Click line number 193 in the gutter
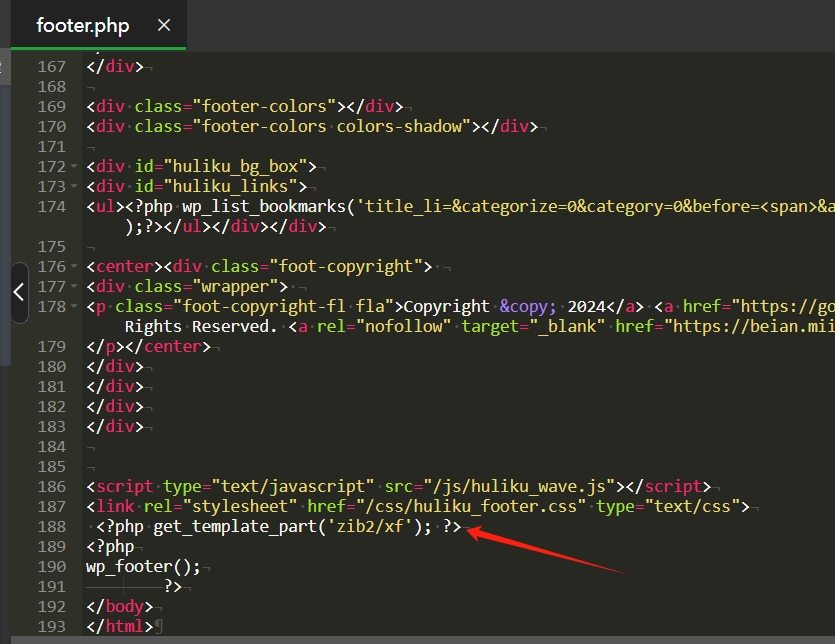The height and width of the screenshot is (644, 835). [x=50, y=627]
